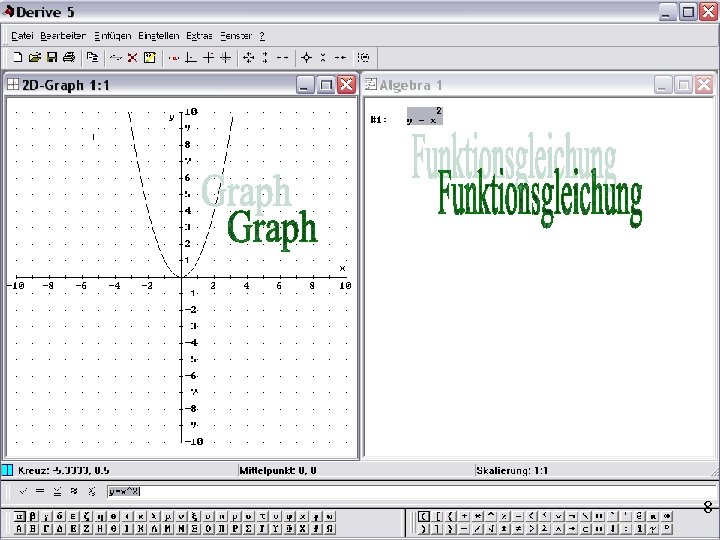Click the plot region settings icon at toolbar end

click(363, 57)
